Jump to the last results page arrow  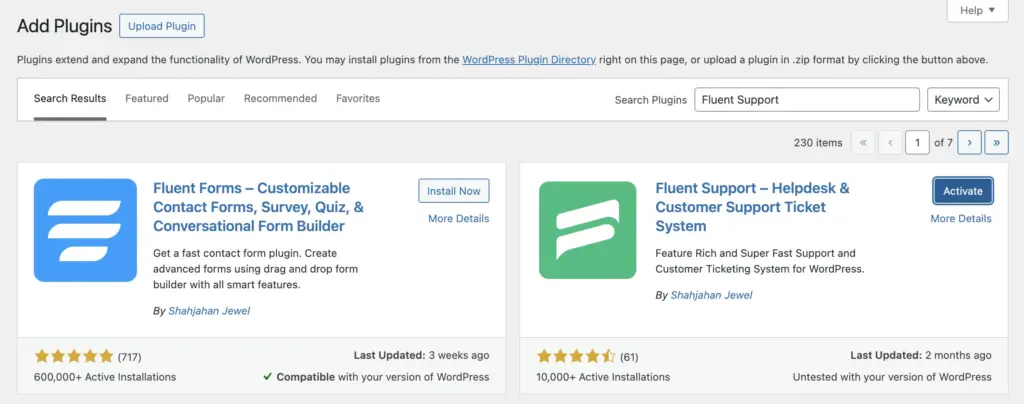point(996,142)
